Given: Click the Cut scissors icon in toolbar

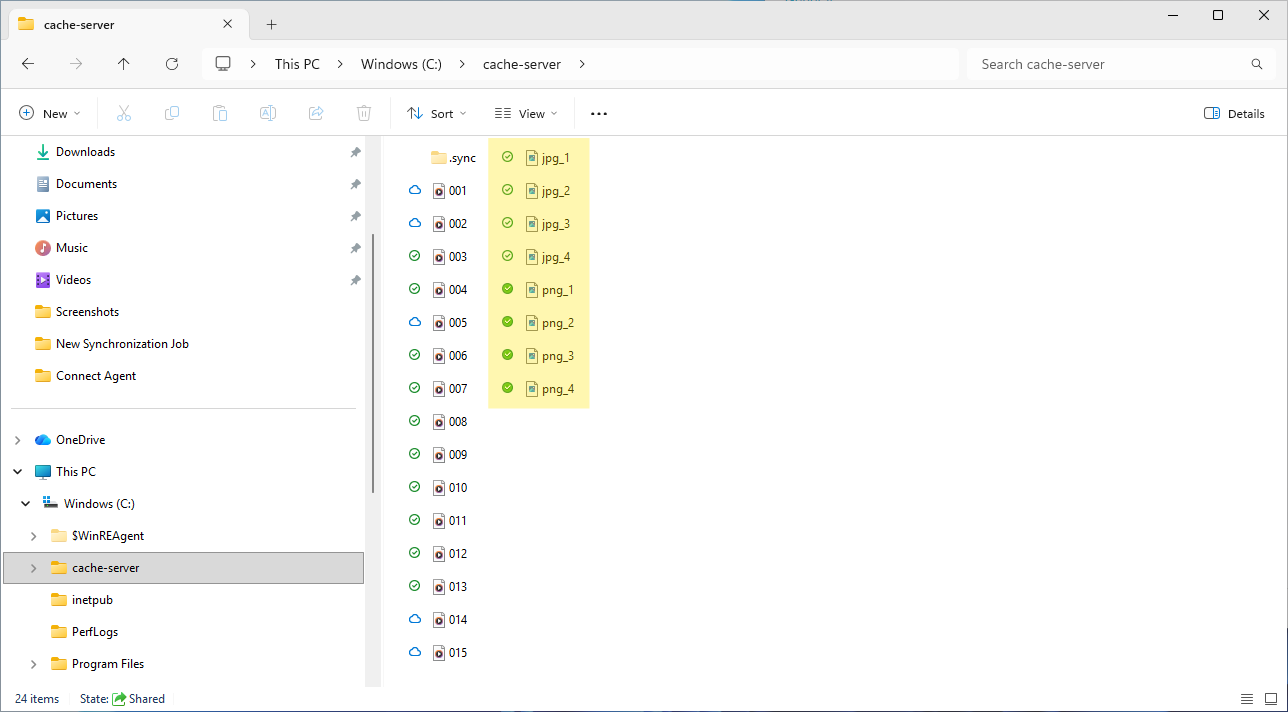Looking at the screenshot, I should 124,114.
